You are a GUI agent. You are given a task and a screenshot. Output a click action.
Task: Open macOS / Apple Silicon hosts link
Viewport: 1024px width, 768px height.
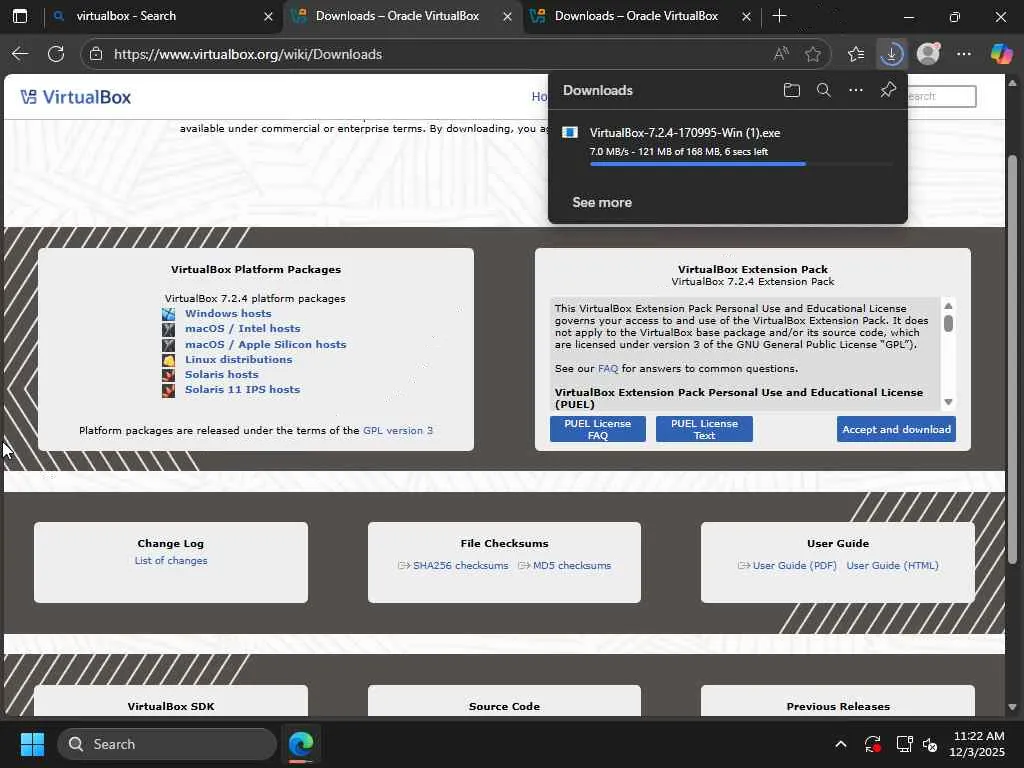click(265, 344)
